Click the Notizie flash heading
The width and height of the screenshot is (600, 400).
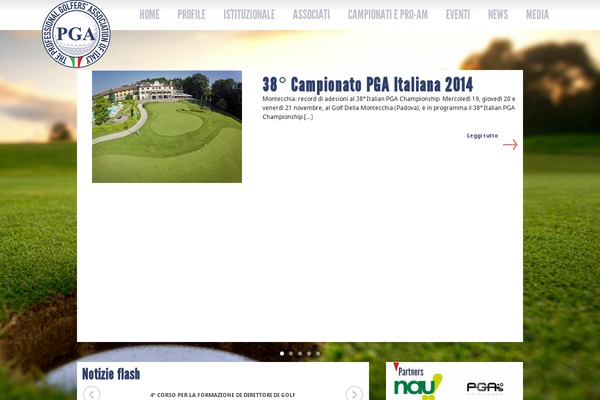point(111,374)
